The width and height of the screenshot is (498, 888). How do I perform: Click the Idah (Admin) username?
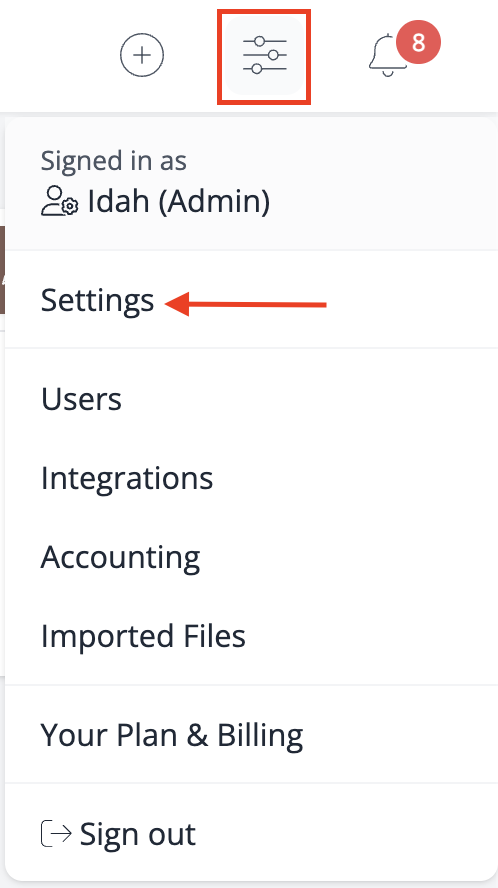click(x=178, y=202)
